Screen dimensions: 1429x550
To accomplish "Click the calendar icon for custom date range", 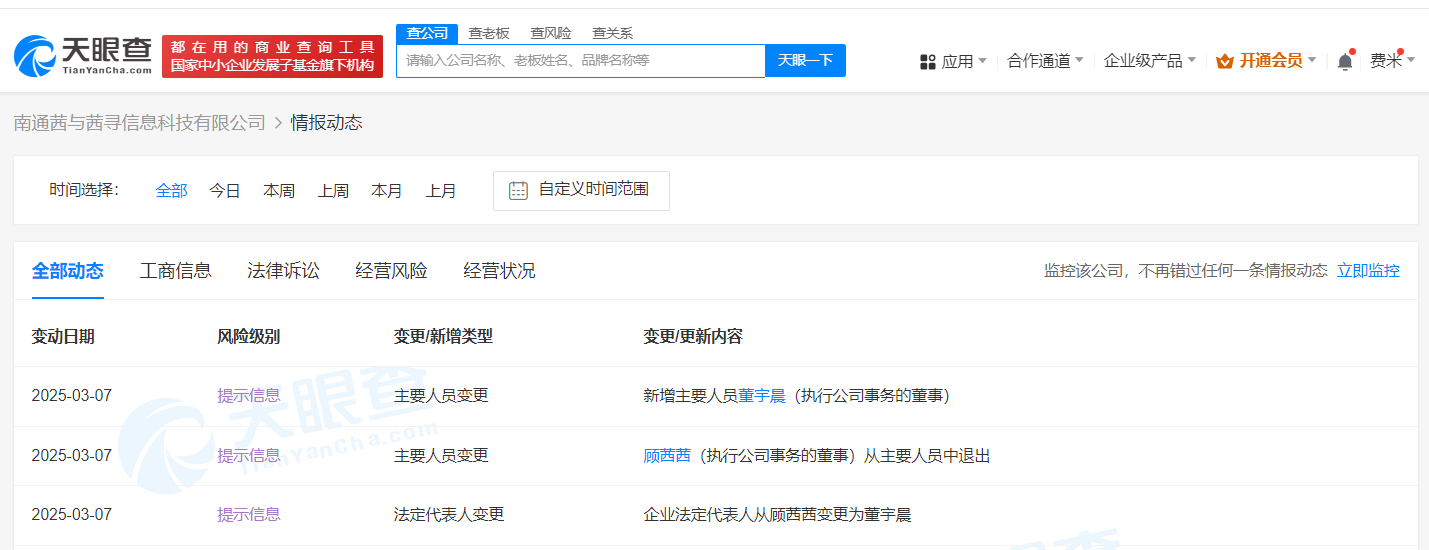I will coord(518,190).
